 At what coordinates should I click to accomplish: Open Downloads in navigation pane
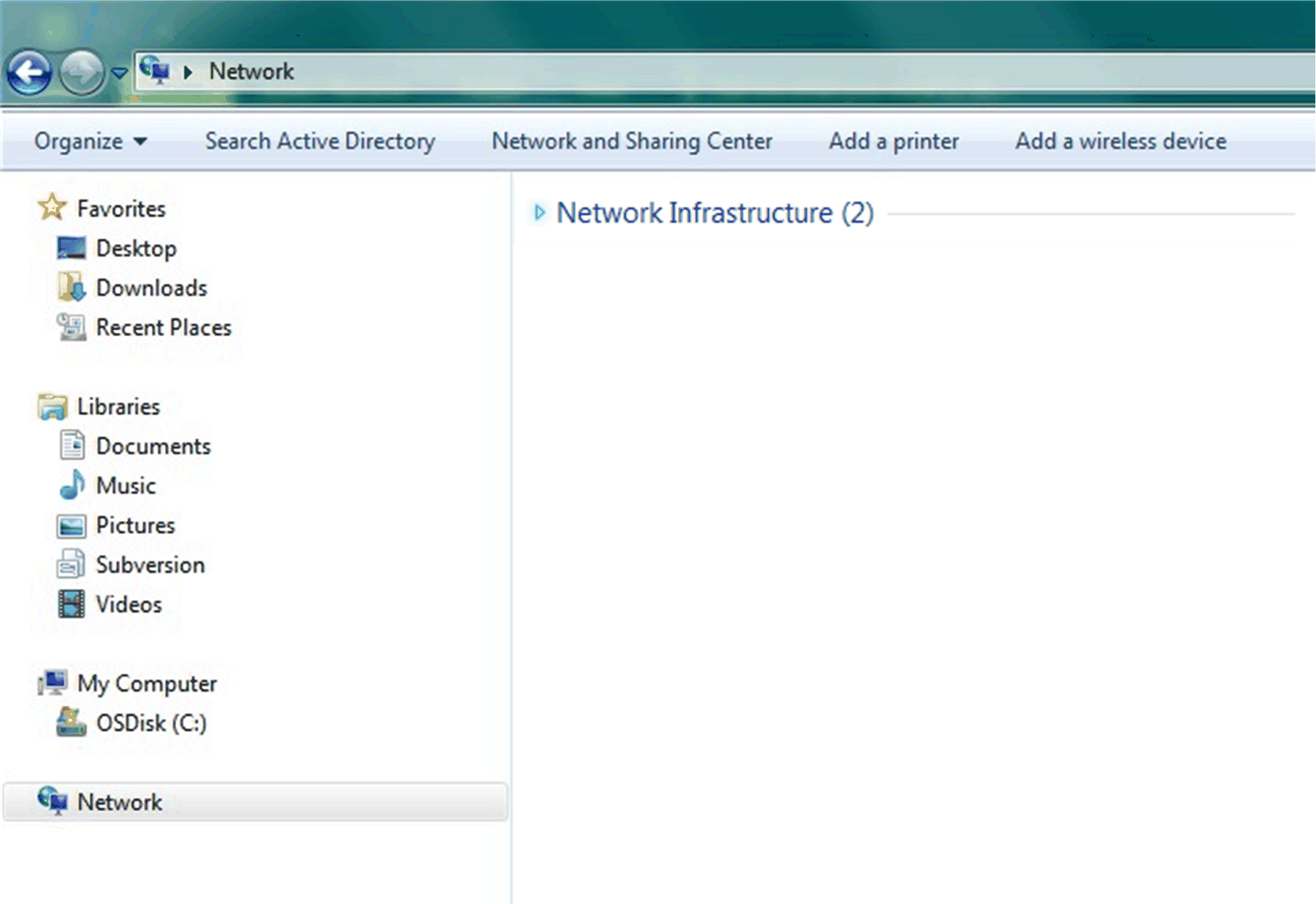pos(151,288)
